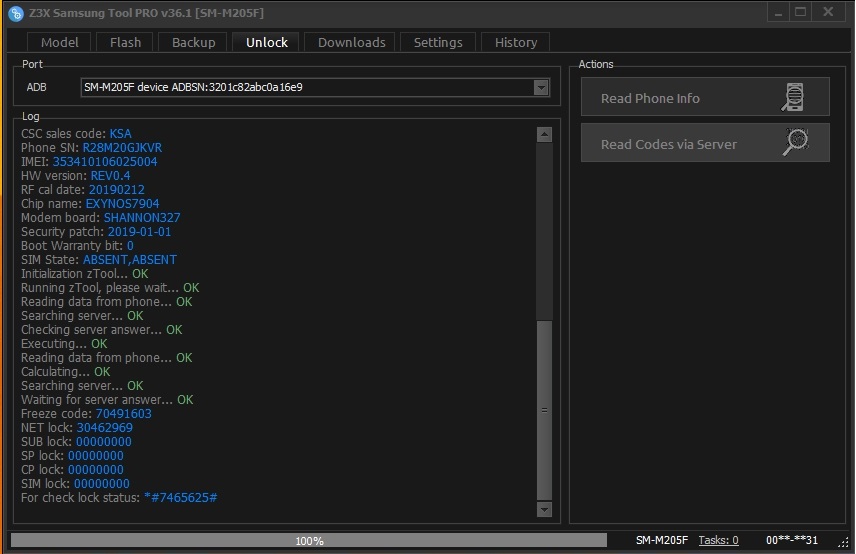
Task: Click the Checking server answer log line
Action: pyautogui.click(x=102, y=330)
